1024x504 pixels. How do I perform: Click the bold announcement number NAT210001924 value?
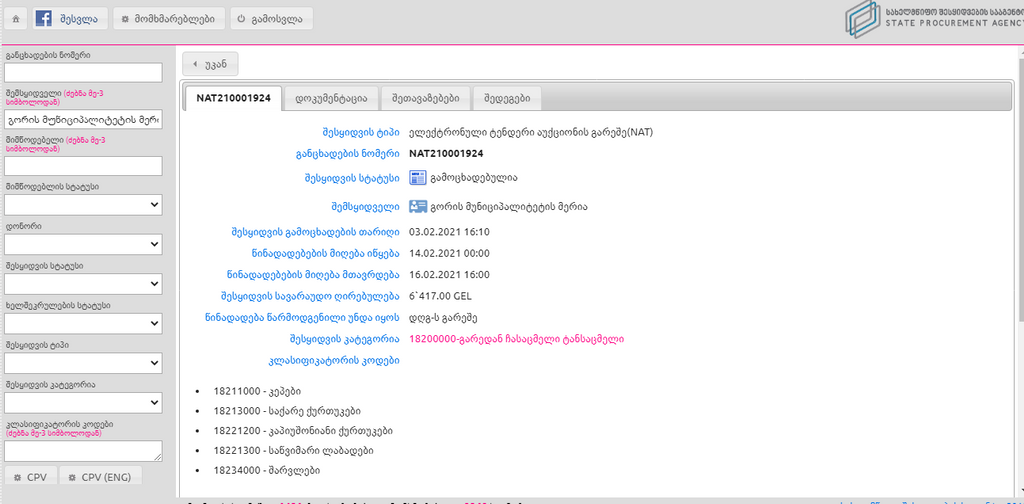pos(446,153)
